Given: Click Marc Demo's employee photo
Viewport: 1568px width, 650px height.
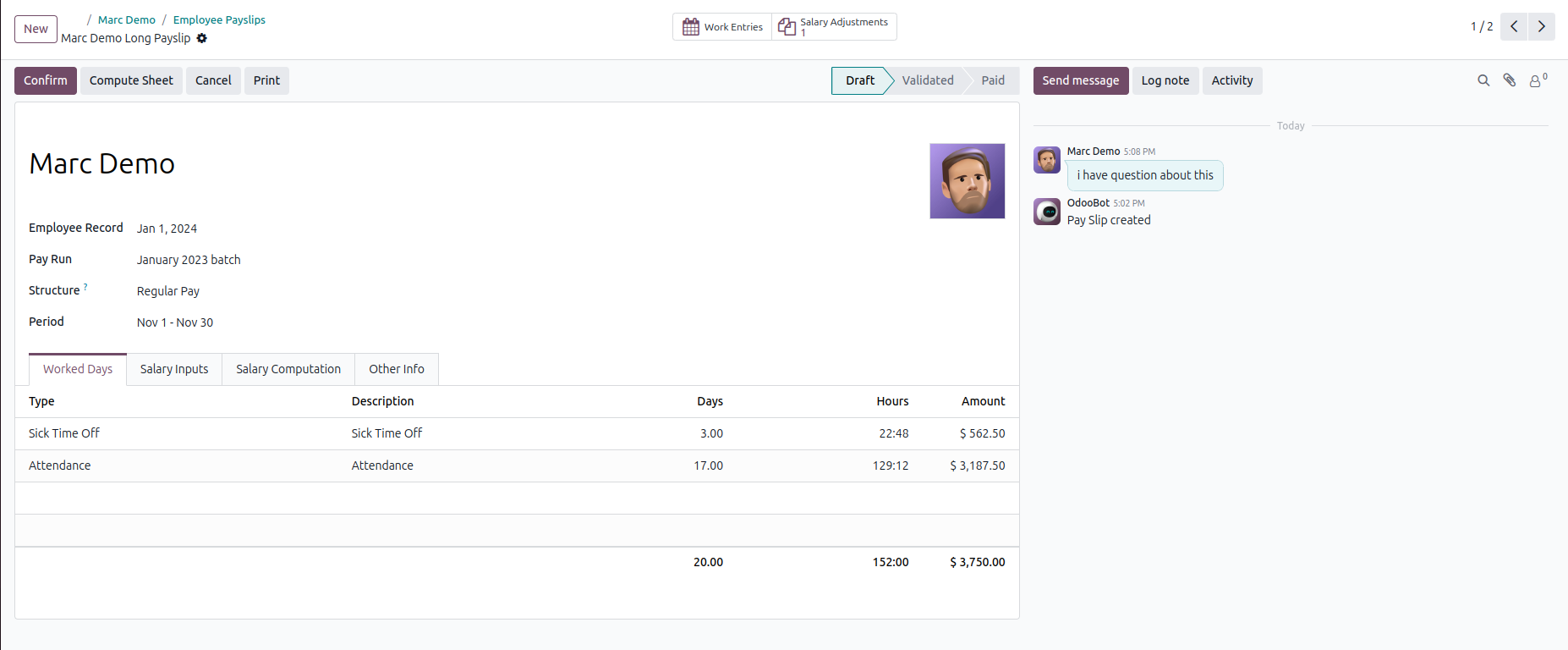Looking at the screenshot, I should 968,181.
